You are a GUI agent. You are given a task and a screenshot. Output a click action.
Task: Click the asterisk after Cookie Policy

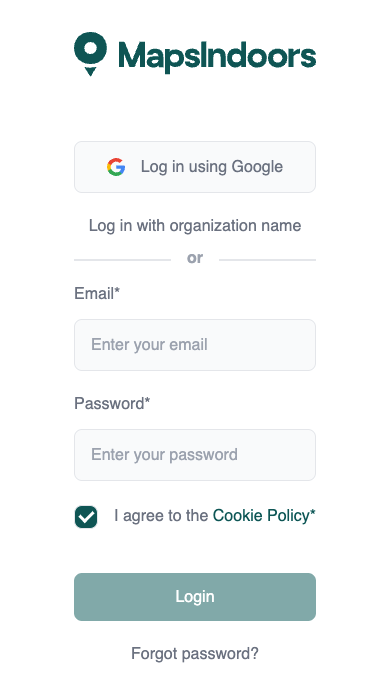click(313, 513)
